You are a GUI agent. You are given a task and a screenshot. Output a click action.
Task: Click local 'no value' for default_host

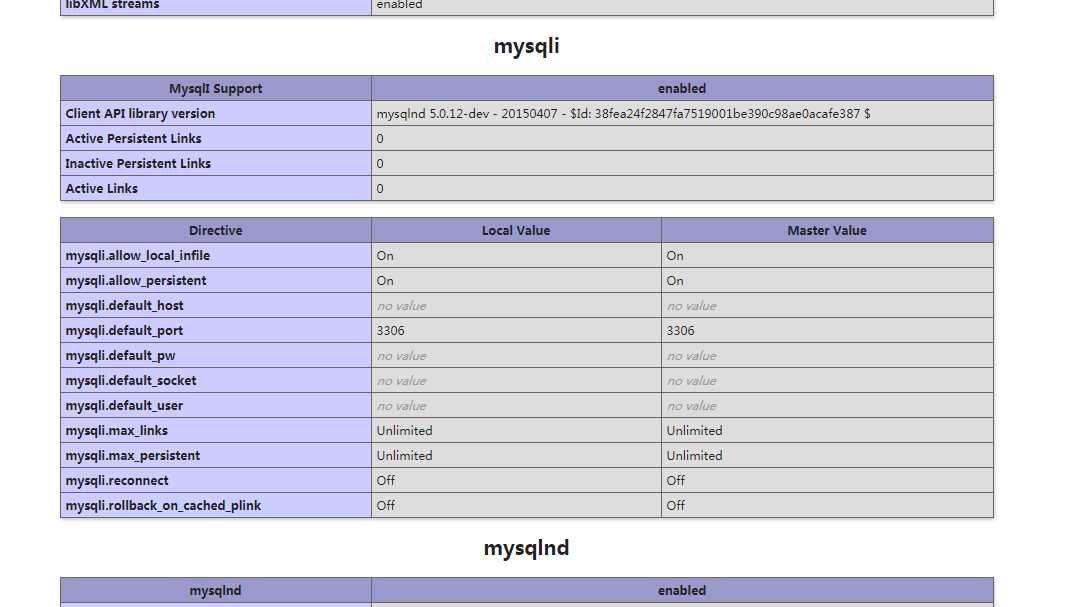(x=401, y=306)
